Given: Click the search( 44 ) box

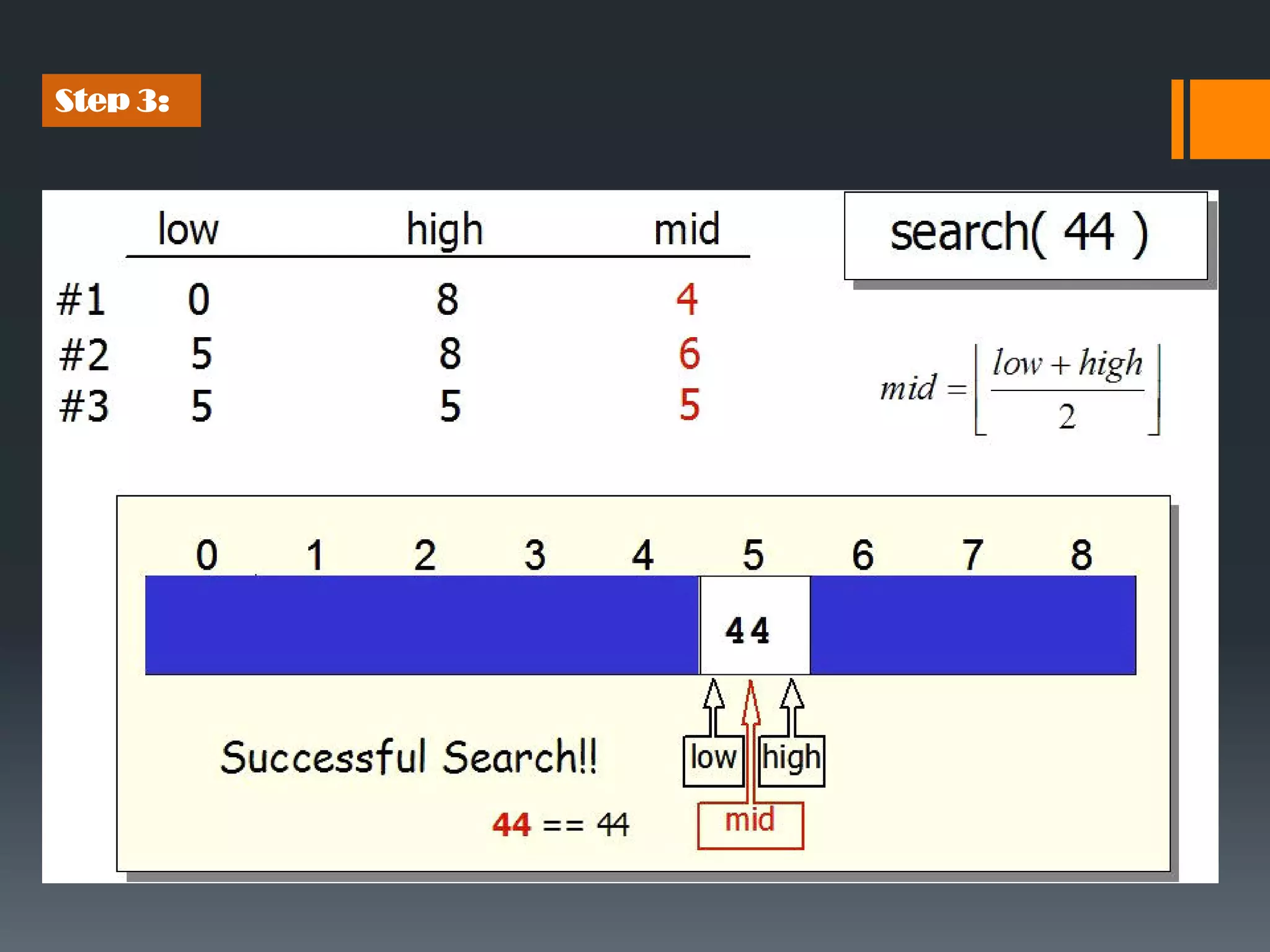Looking at the screenshot, I should [x=1025, y=235].
